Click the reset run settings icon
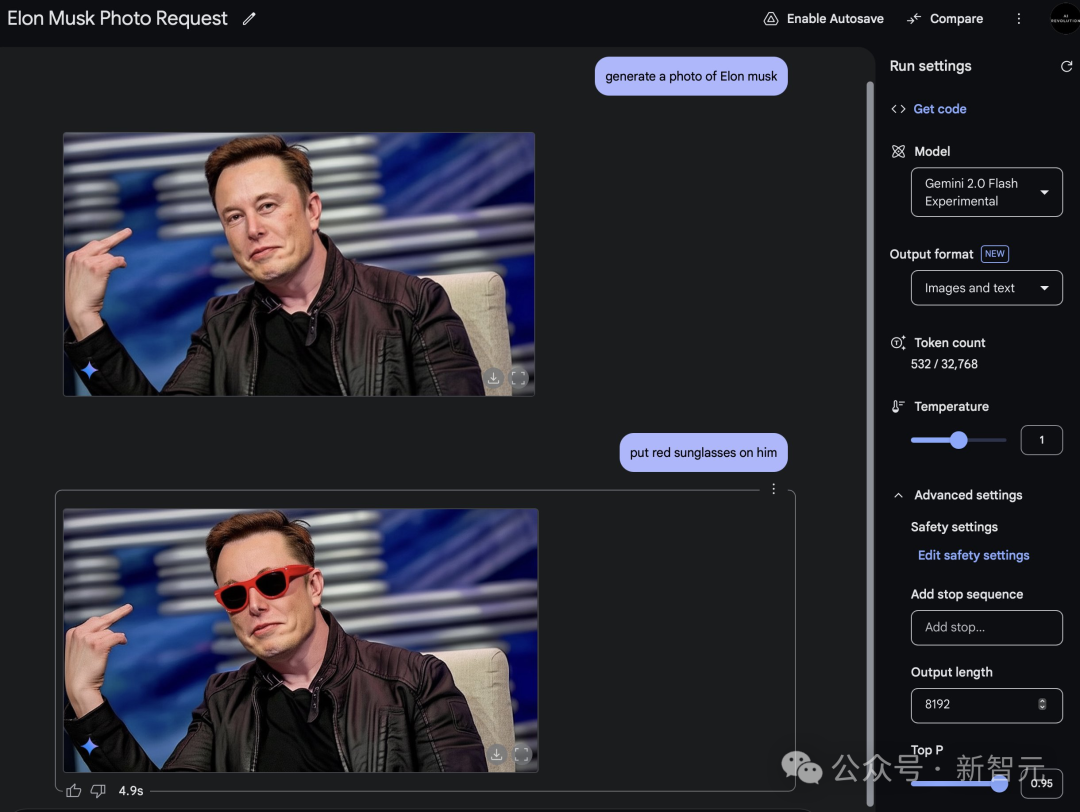This screenshot has width=1080, height=812. (x=1066, y=66)
